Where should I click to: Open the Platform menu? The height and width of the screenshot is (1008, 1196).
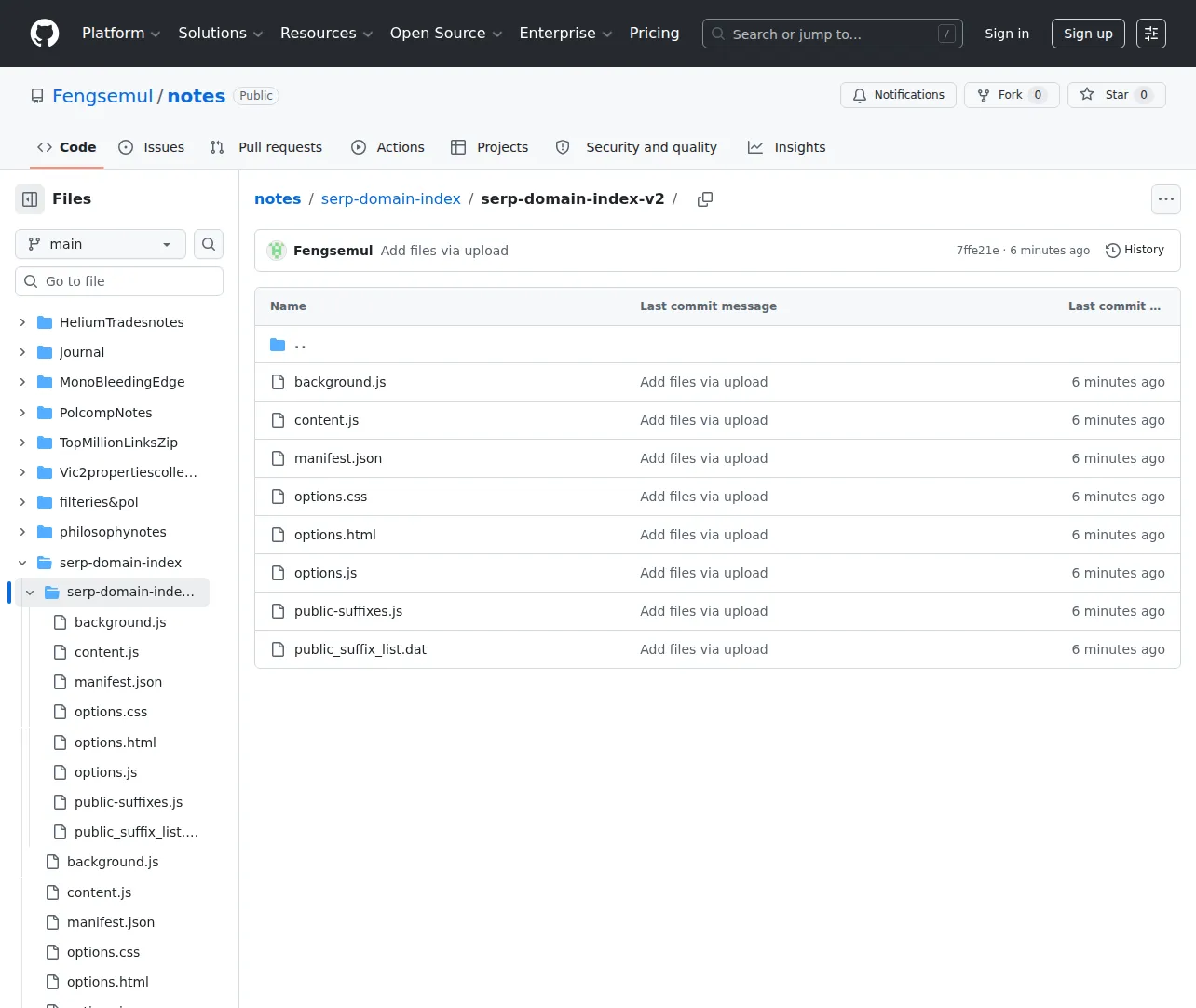[x=121, y=34]
